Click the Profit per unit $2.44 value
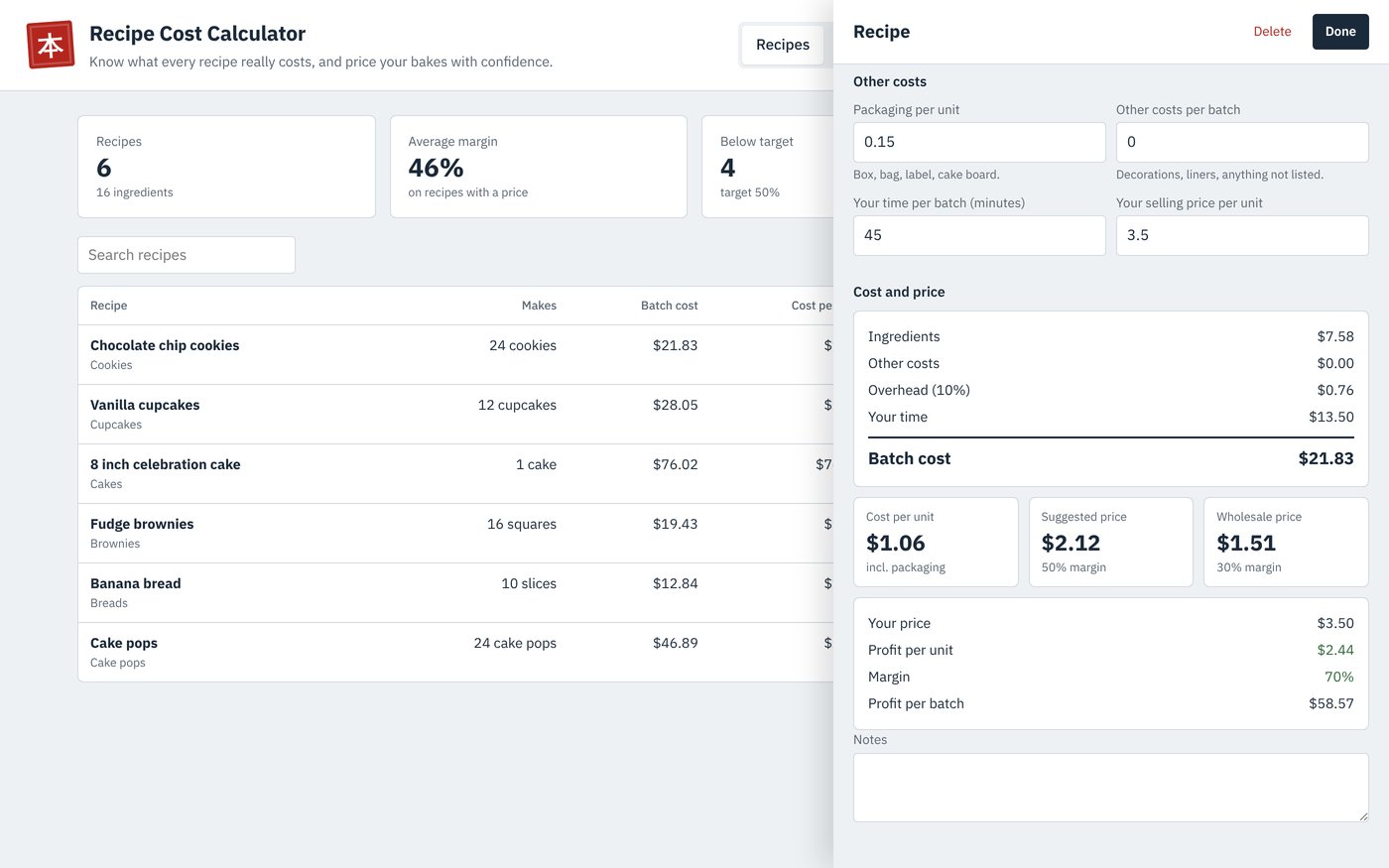This screenshot has width=1389, height=868. [1335, 650]
